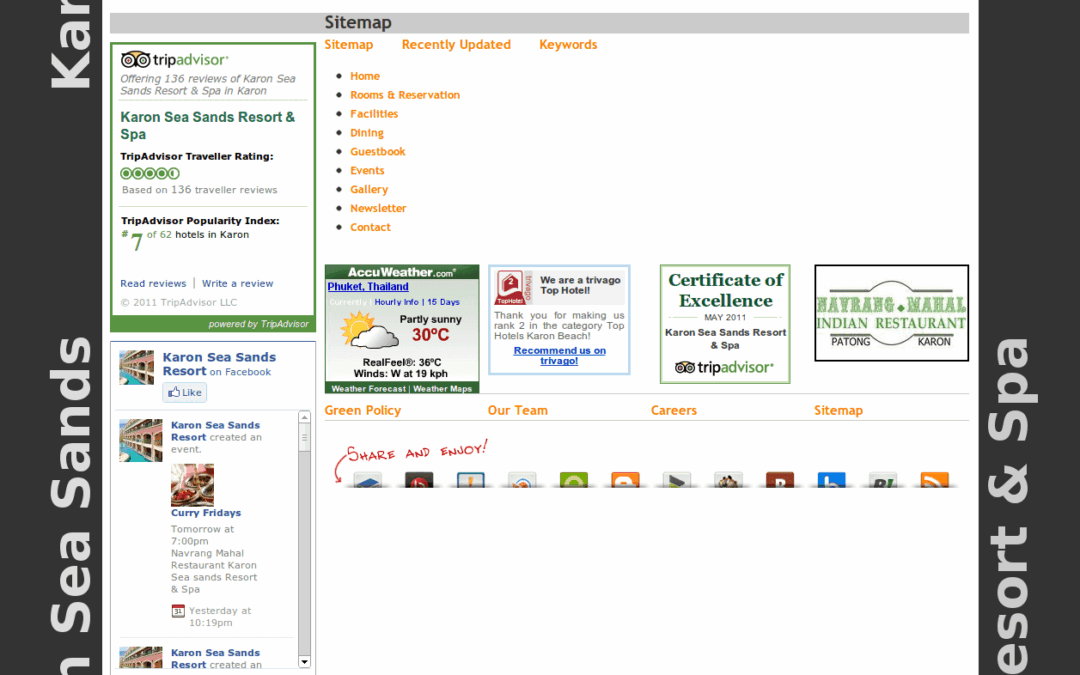
Task: Open the Dining link
Action: point(367,133)
